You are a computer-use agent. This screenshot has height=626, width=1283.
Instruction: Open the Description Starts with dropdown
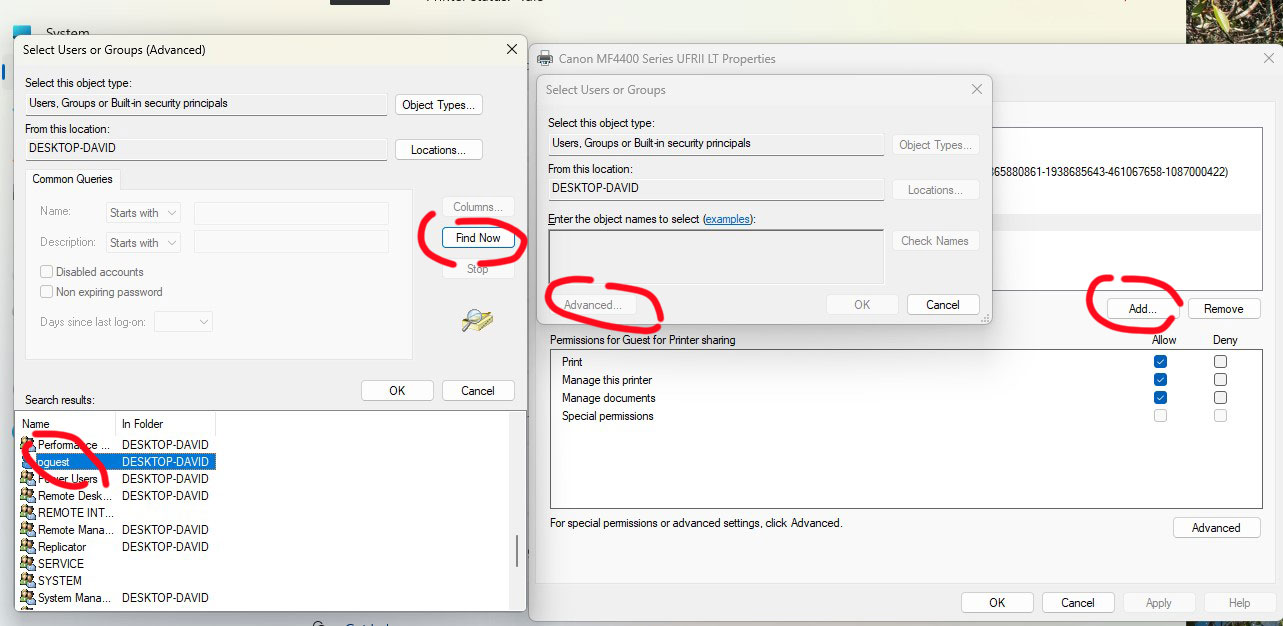[x=143, y=242]
